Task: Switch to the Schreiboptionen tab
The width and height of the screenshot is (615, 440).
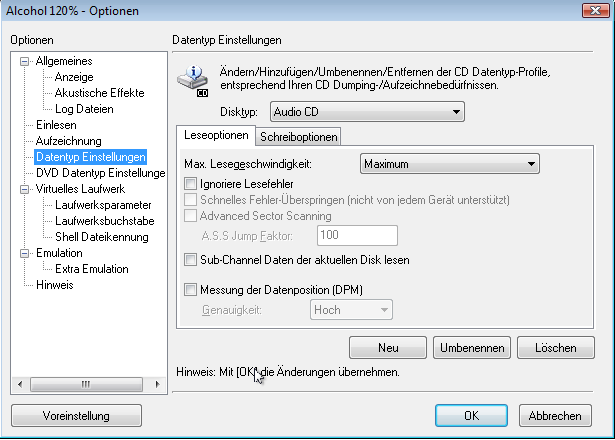Action: tap(298, 137)
